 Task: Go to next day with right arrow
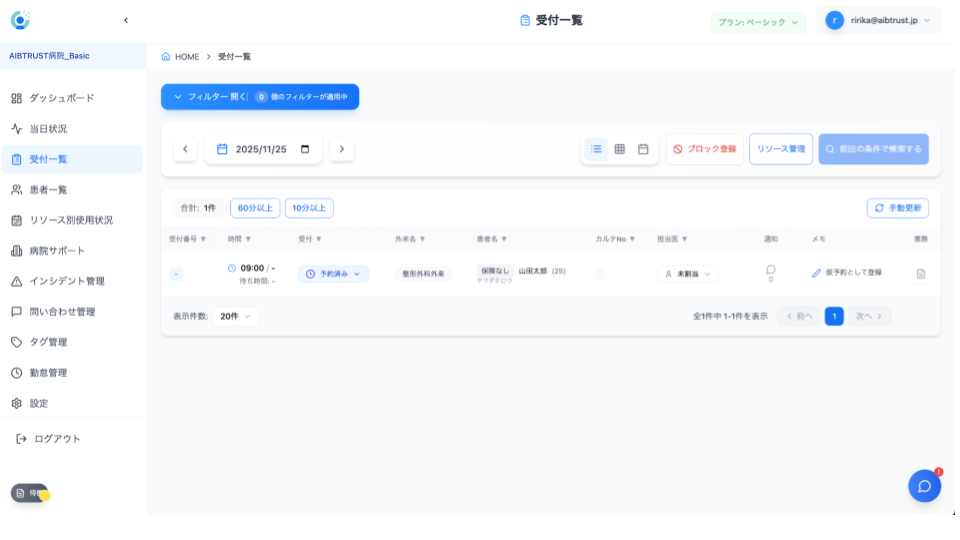point(342,149)
